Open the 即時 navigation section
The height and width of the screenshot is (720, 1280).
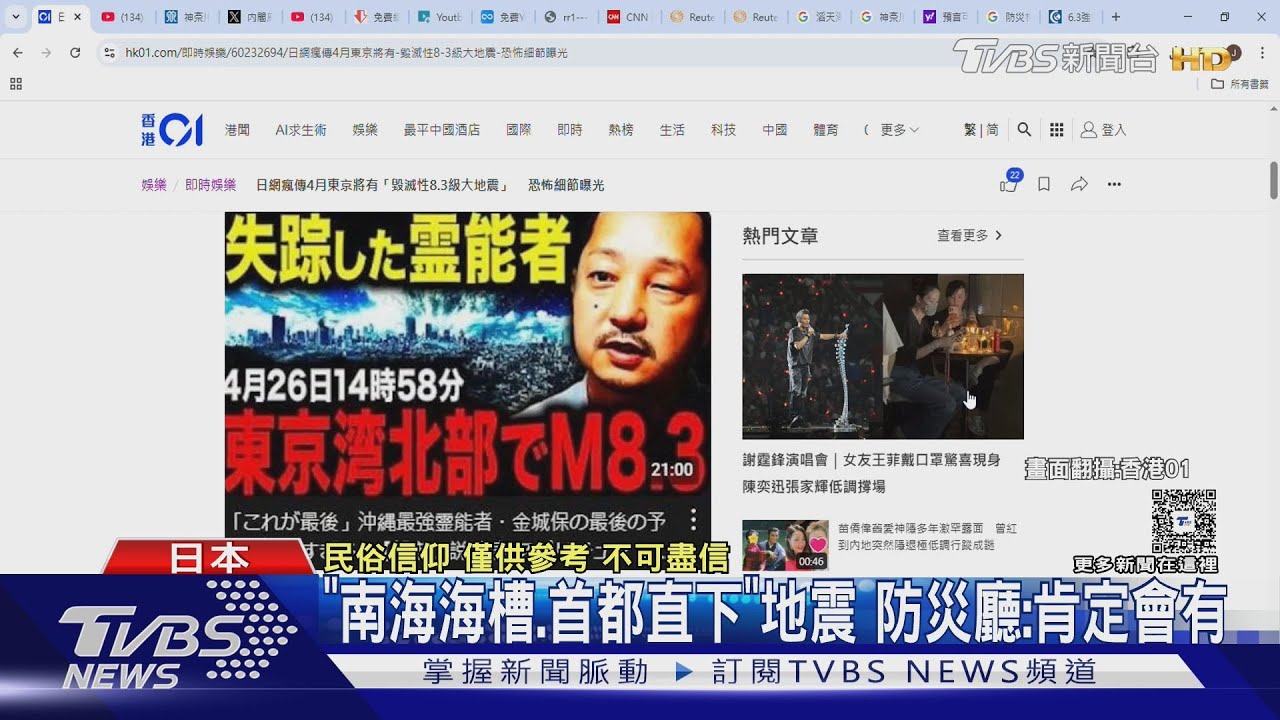pos(570,130)
